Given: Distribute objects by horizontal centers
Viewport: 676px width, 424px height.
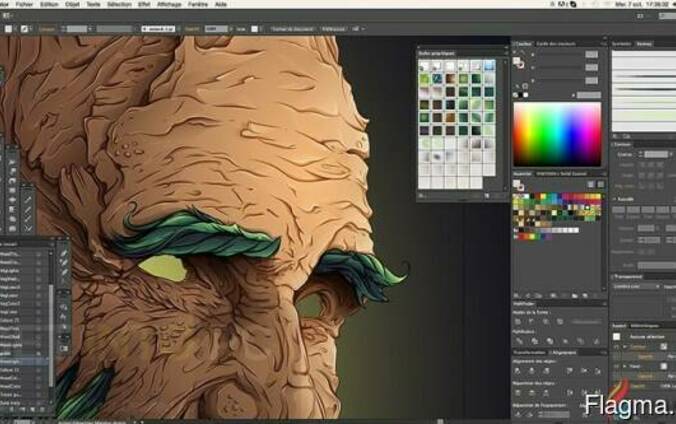Looking at the screenshot, I should coord(584,393).
